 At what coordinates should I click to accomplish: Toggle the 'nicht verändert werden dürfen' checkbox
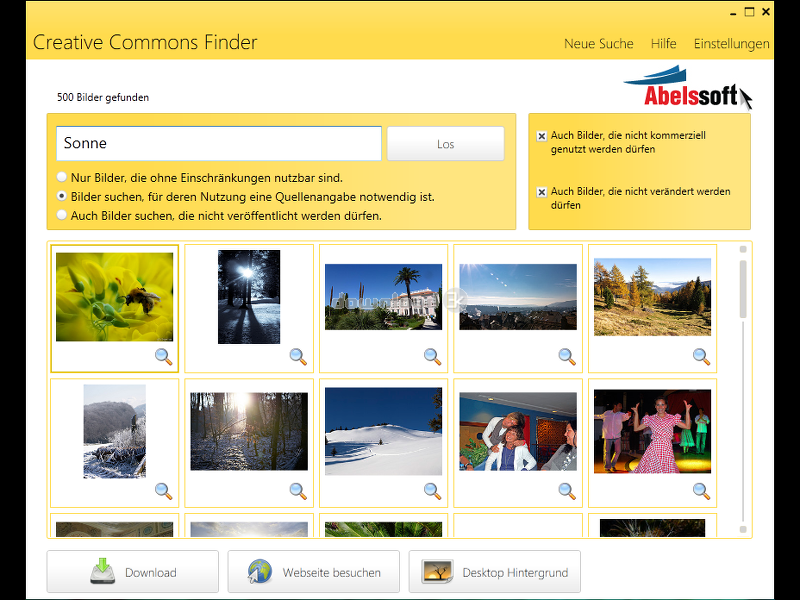pyautogui.click(x=542, y=192)
